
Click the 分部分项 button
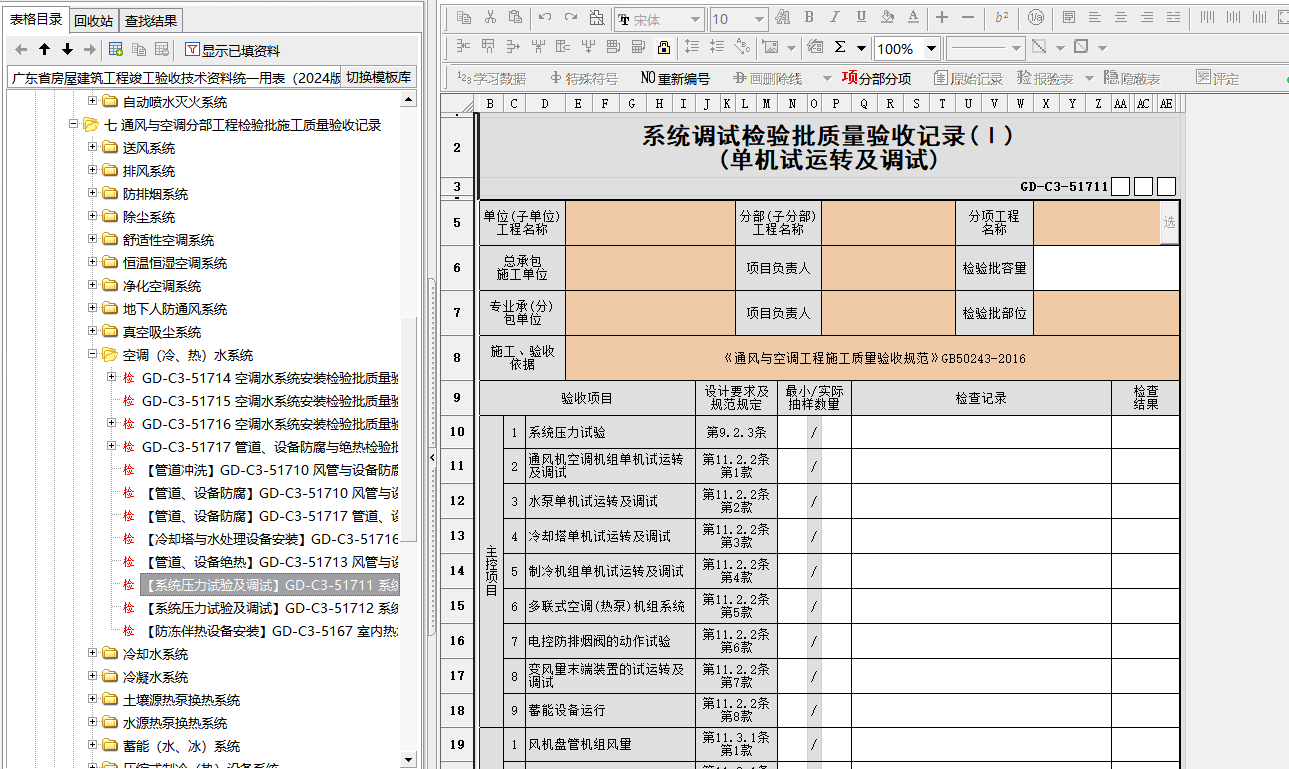coord(876,78)
